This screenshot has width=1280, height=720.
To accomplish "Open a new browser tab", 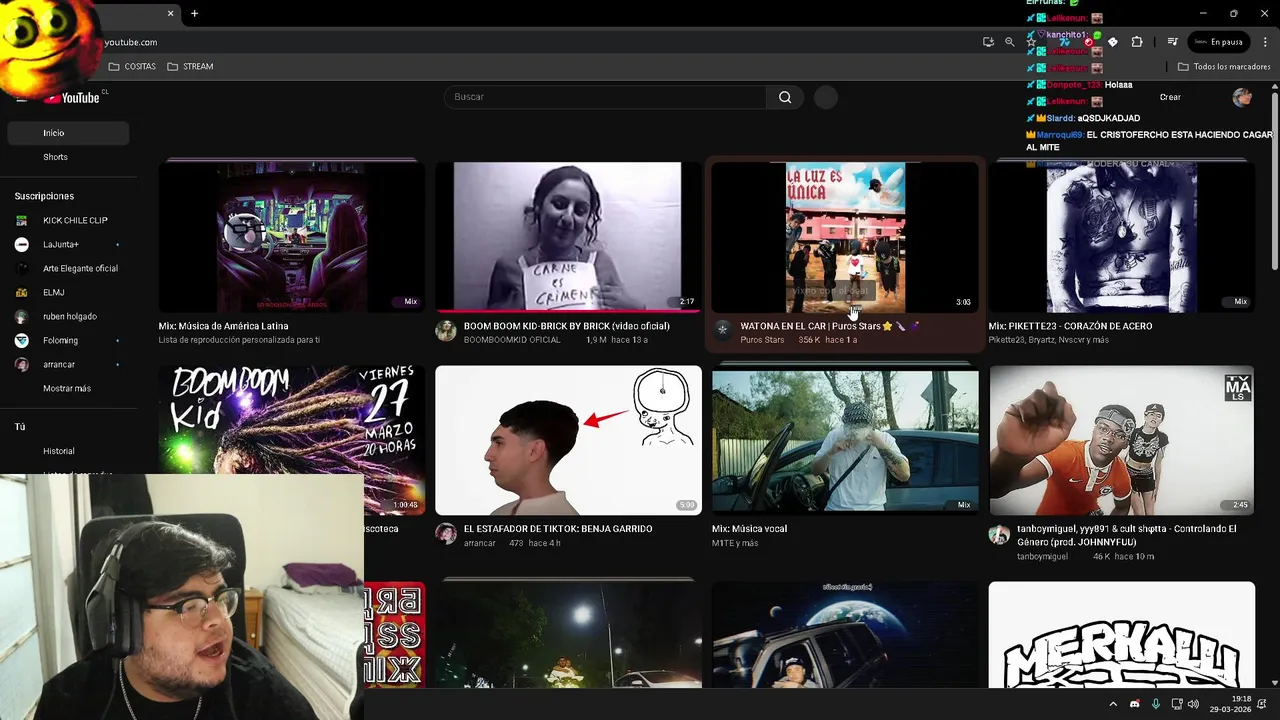I will [194, 13].
